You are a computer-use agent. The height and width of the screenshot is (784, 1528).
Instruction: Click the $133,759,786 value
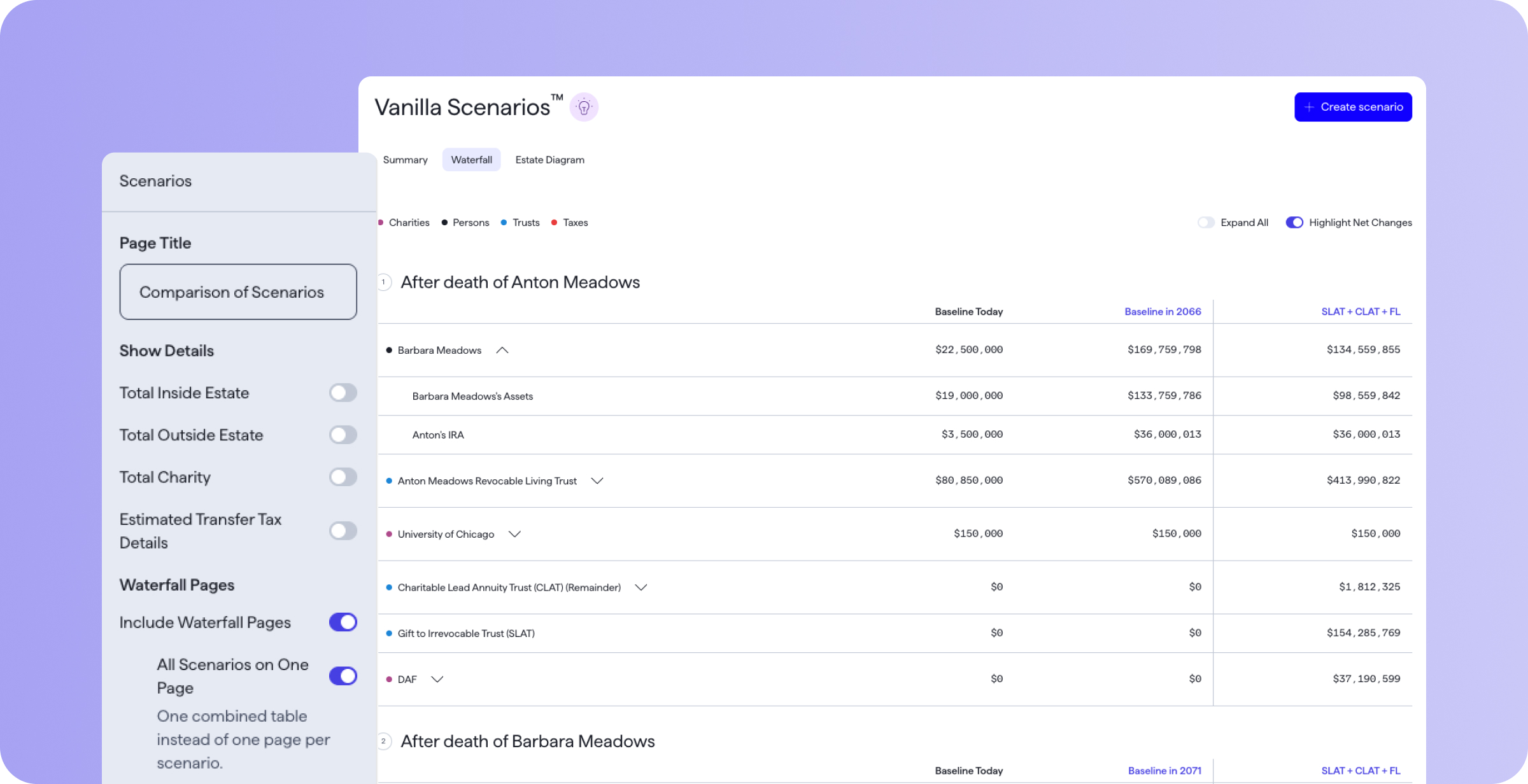pos(1164,396)
